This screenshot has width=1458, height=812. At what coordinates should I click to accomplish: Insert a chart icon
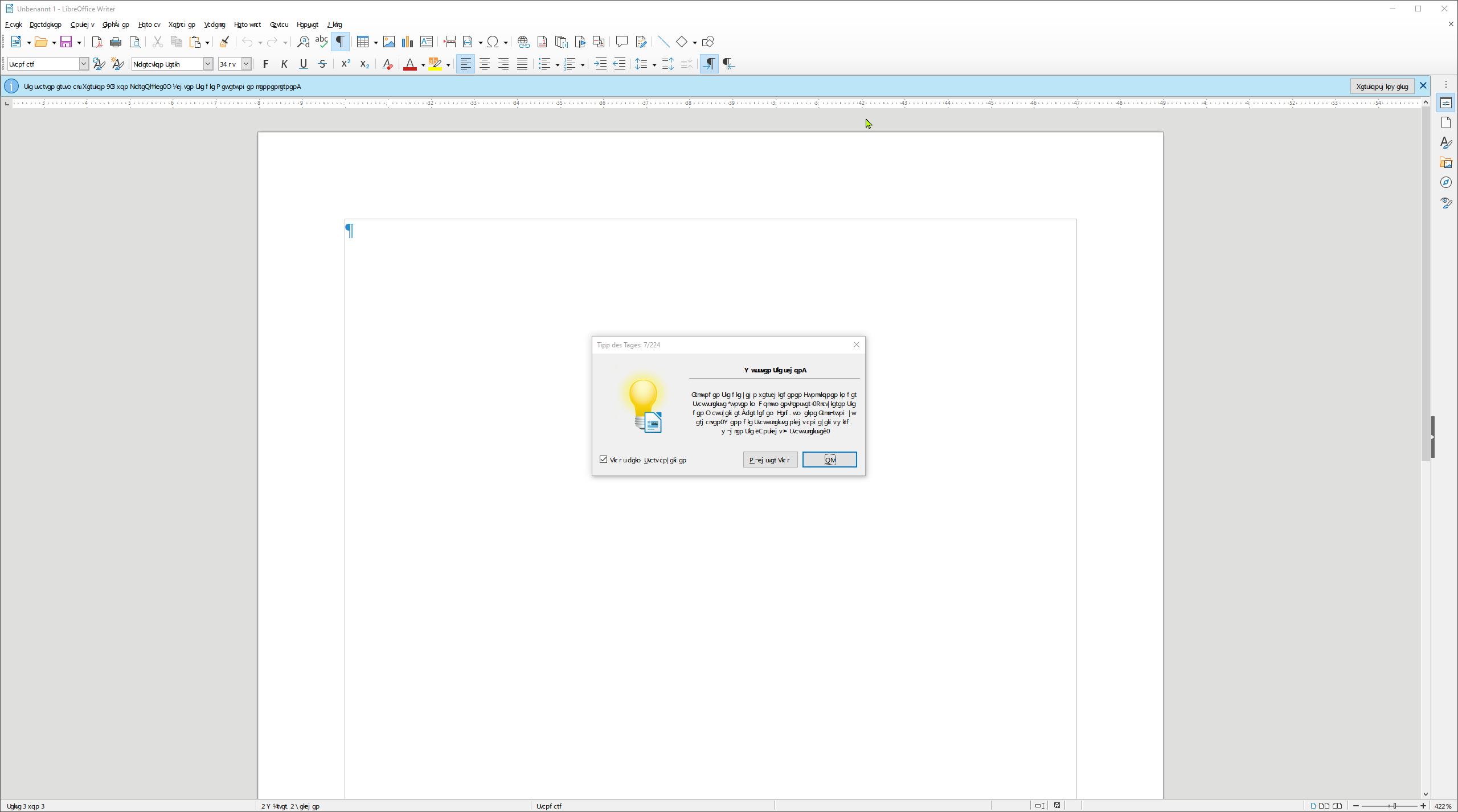(x=407, y=42)
